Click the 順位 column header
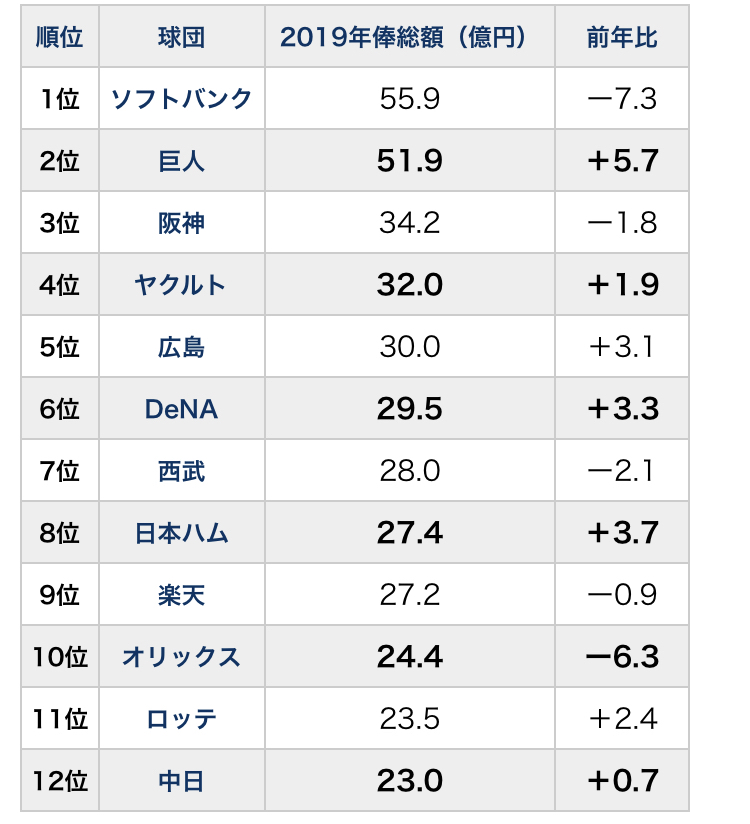This screenshot has height=824, width=750. click(59, 37)
